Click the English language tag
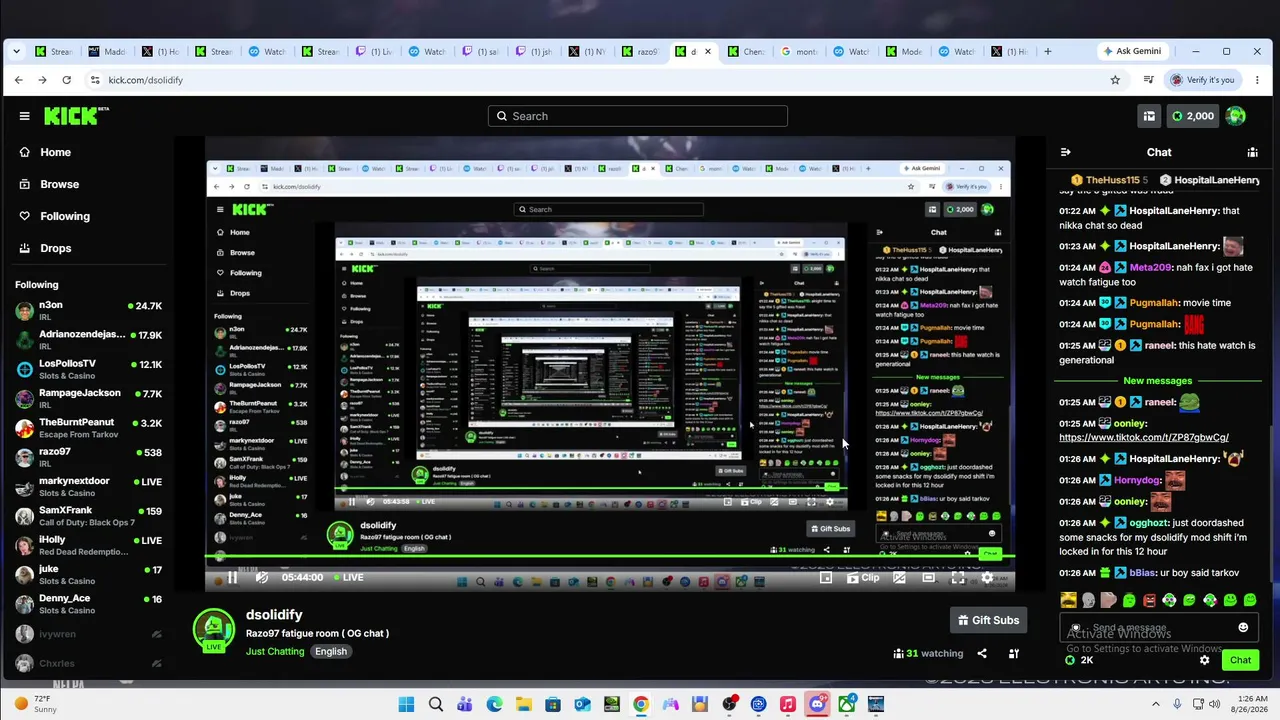The height and width of the screenshot is (720, 1280). coord(331,651)
